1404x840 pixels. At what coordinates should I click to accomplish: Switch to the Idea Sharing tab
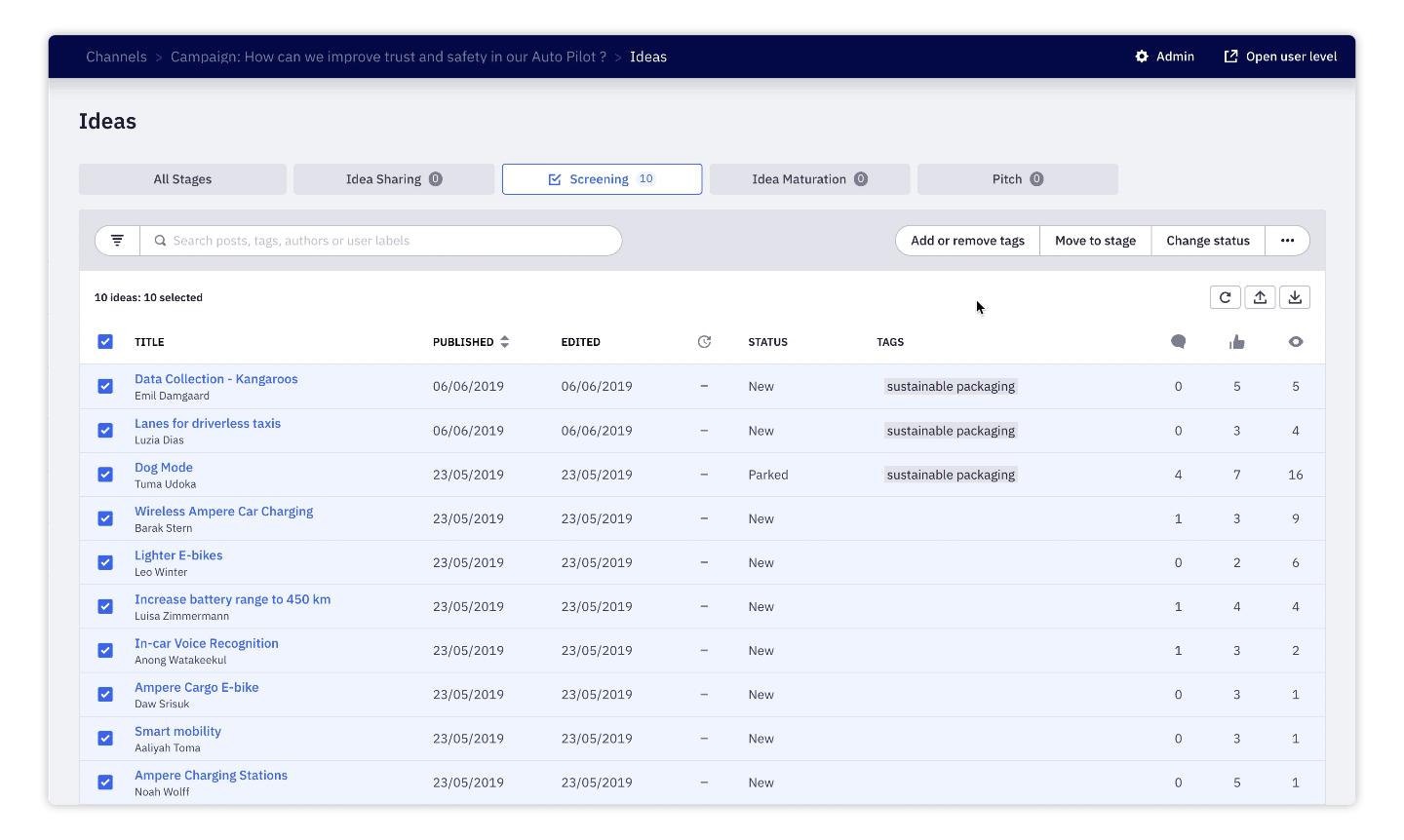[x=394, y=179]
